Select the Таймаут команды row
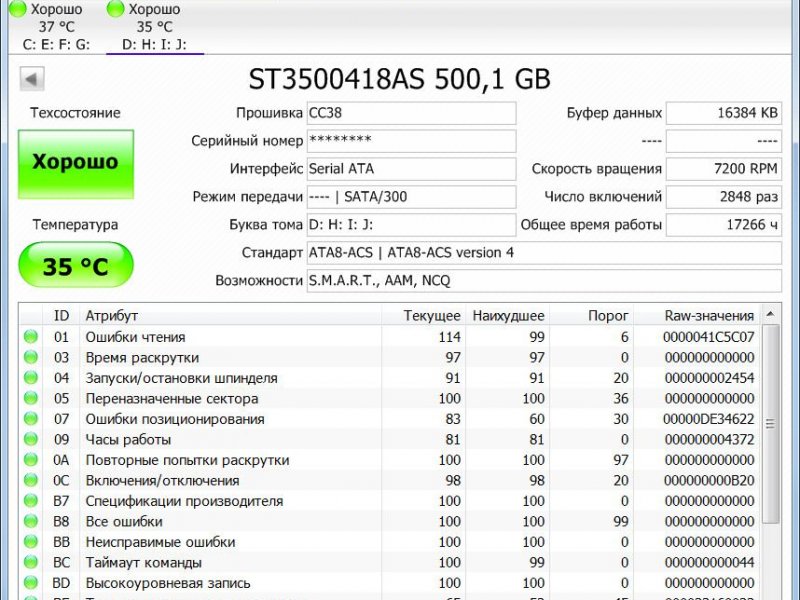The height and width of the screenshot is (600, 800). (390, 562)
